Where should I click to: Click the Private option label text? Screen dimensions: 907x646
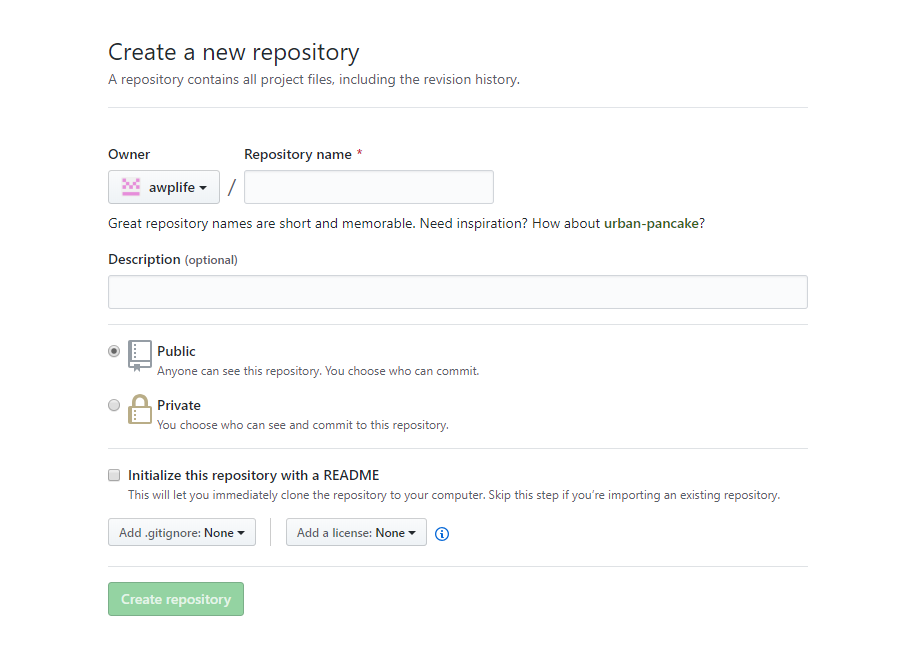(x=179, y=405)
